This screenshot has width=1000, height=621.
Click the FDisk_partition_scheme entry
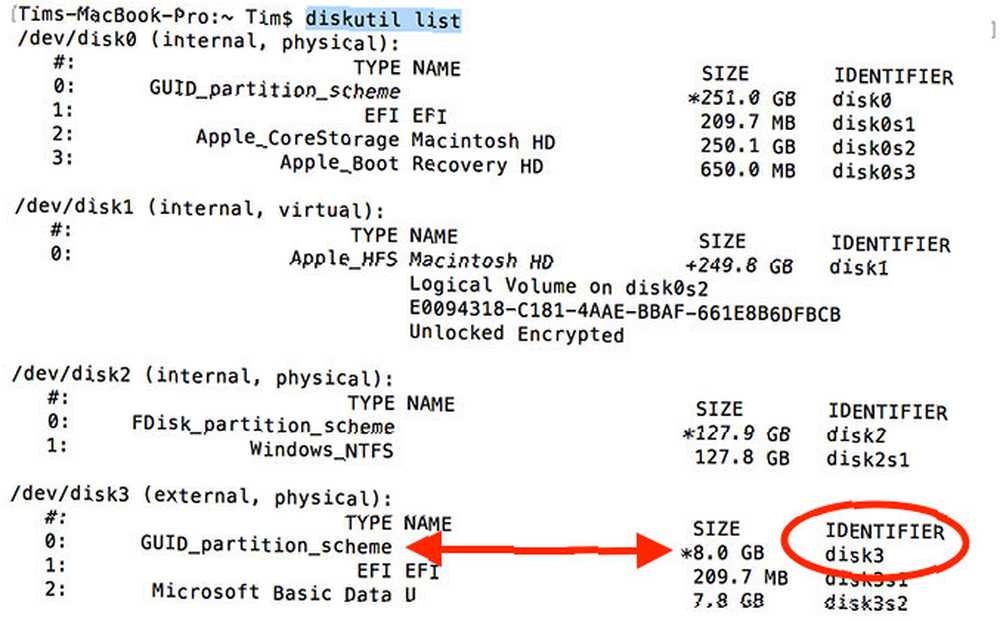[x=263, y=425]
